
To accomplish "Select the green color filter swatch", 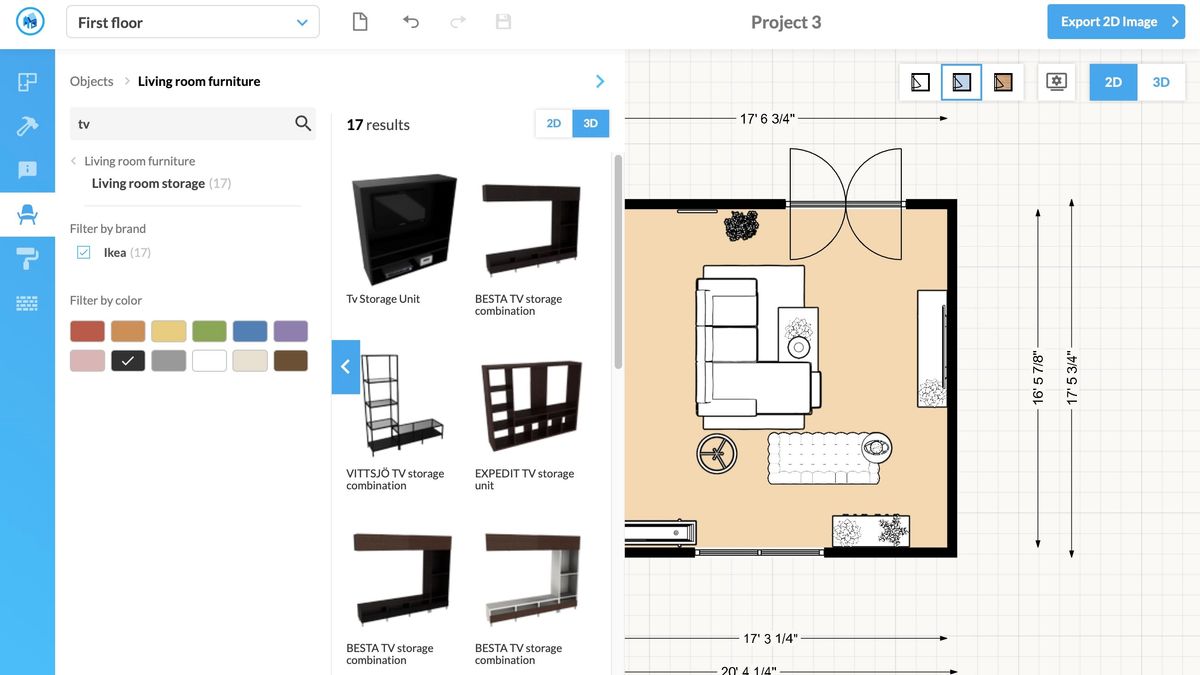I will 209,330.
